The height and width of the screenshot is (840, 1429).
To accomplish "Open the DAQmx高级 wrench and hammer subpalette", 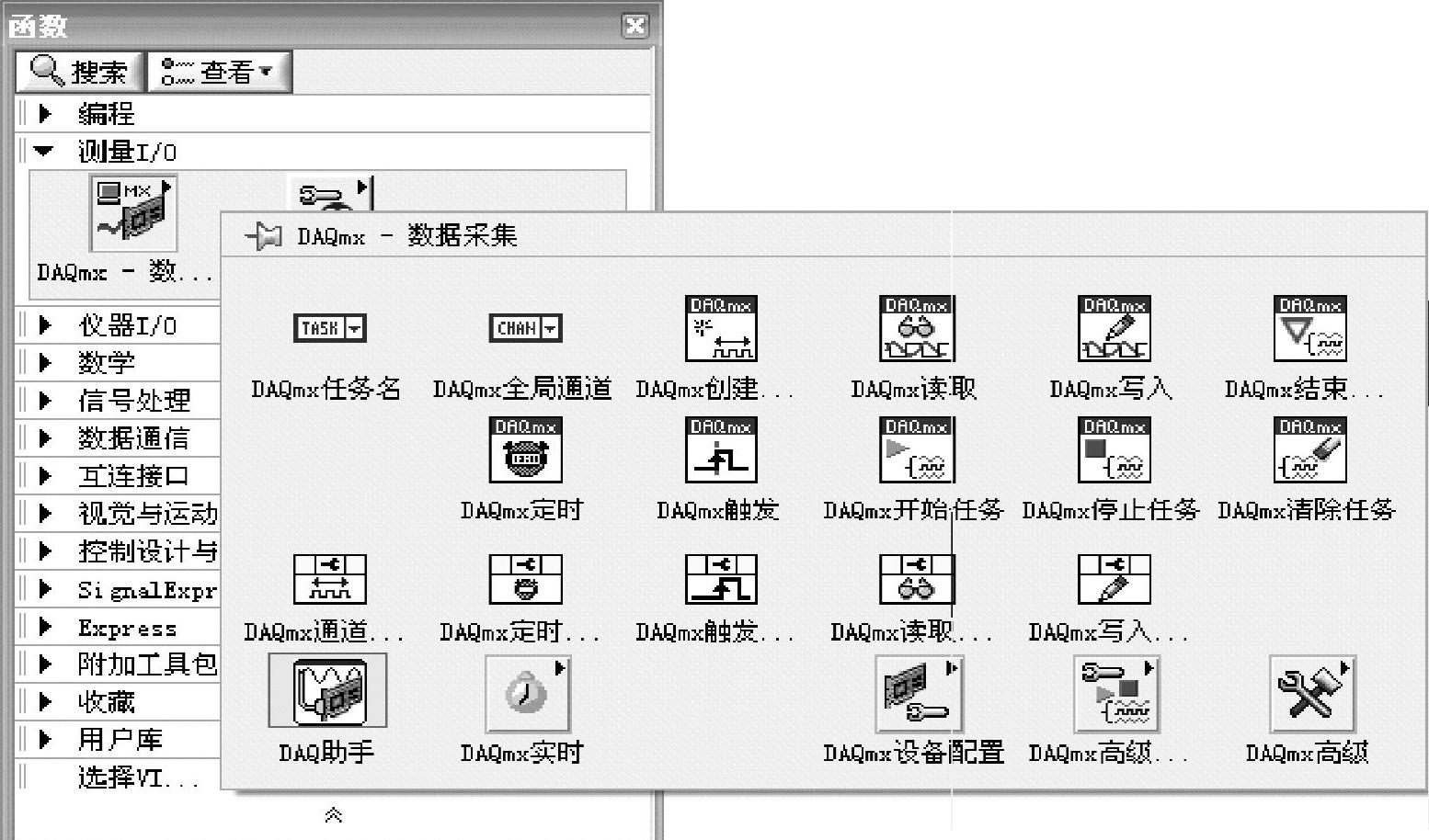I will coord(1312,693).
